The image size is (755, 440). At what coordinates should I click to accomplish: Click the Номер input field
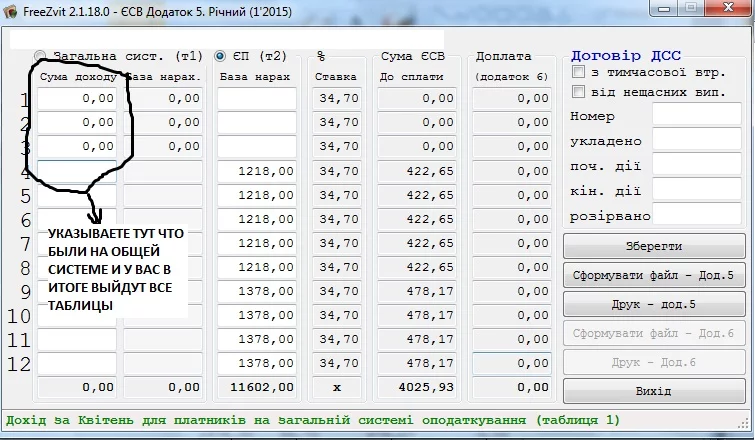coord(697,115)
